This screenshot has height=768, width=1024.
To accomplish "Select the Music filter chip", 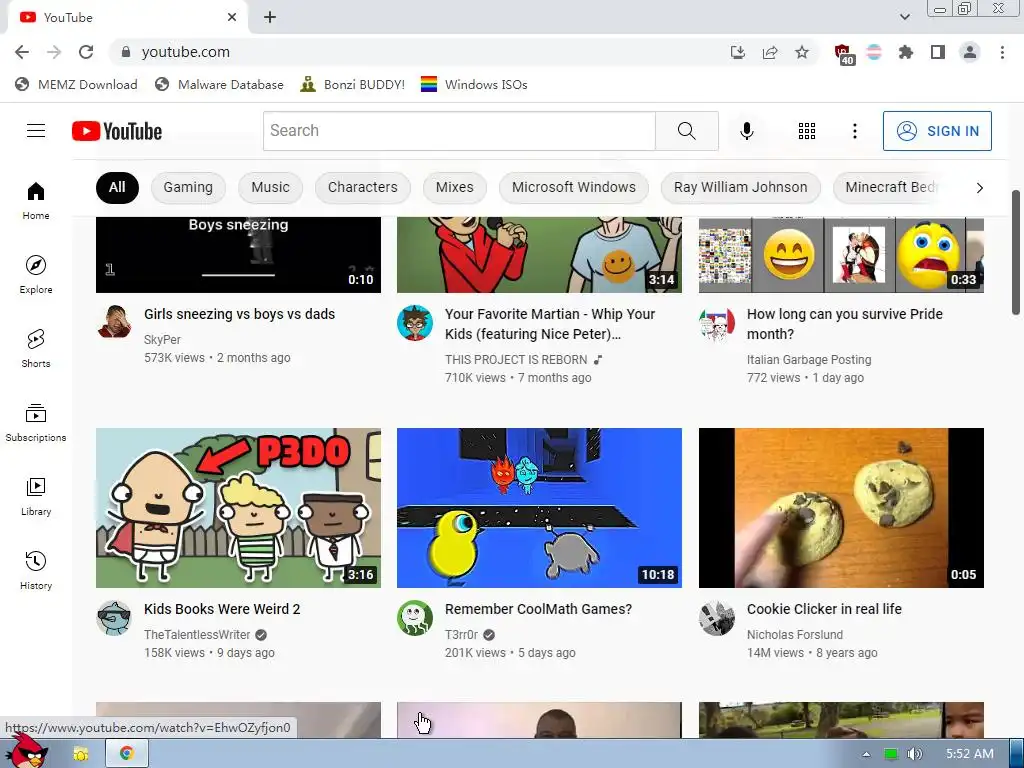I will (270, 188).
